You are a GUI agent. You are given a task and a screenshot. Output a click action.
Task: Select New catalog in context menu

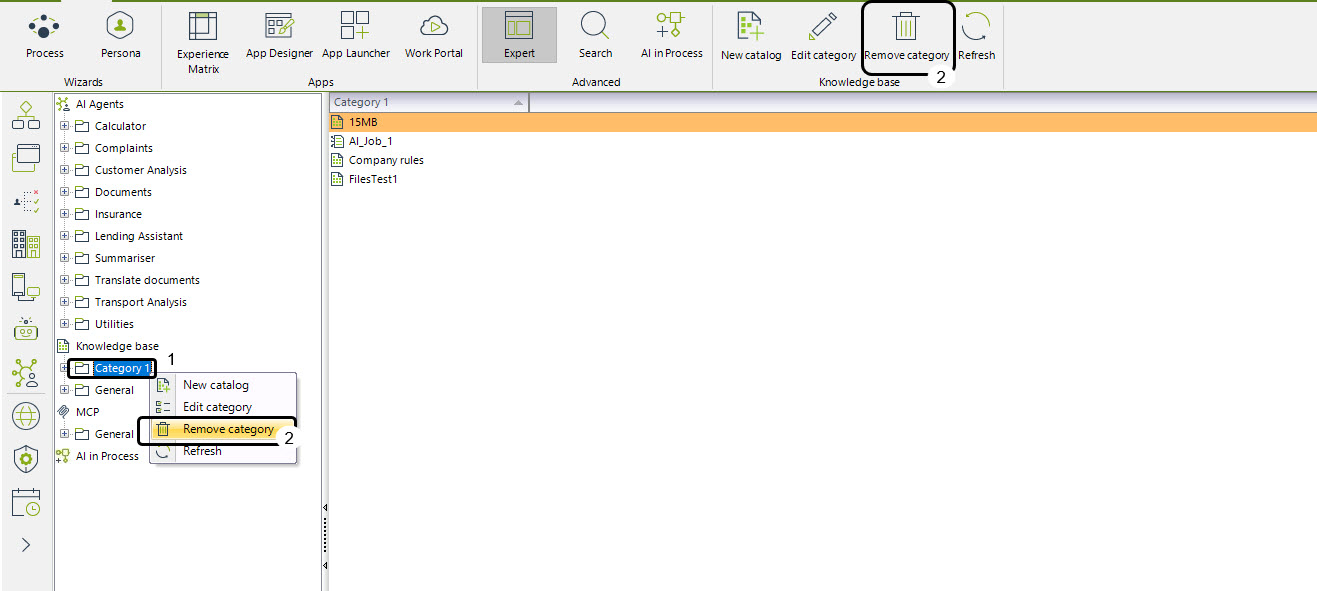pyautogui.click(x=215, y=385)
